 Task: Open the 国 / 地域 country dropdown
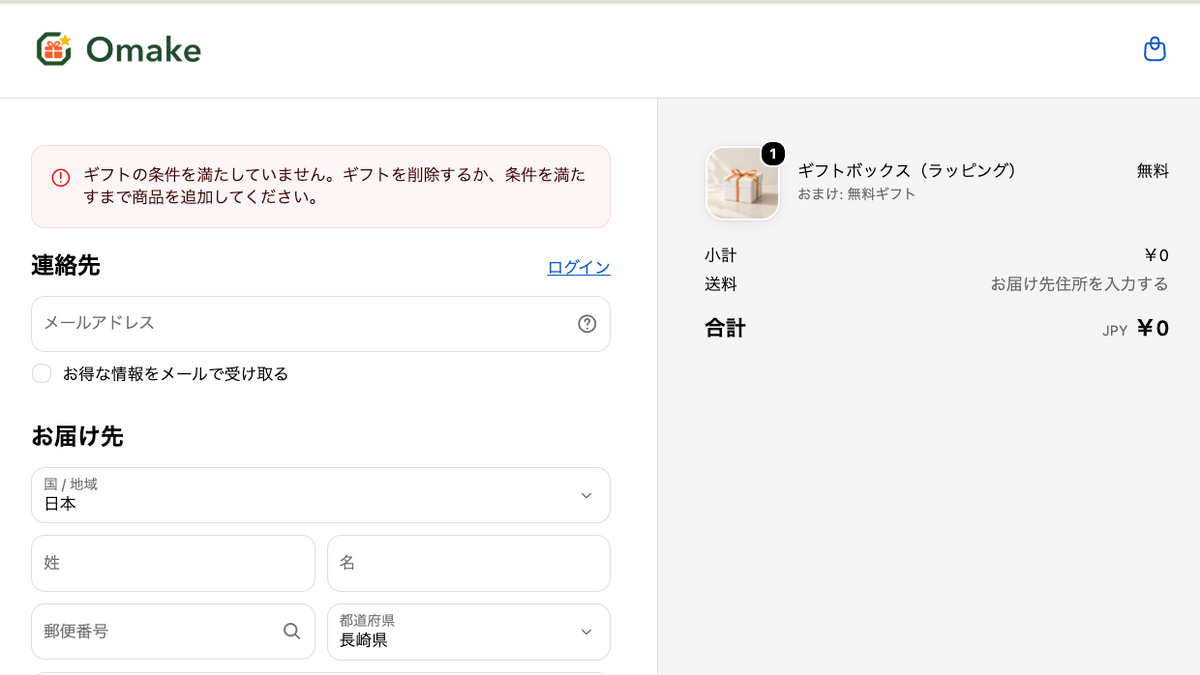tap(321, 495)
